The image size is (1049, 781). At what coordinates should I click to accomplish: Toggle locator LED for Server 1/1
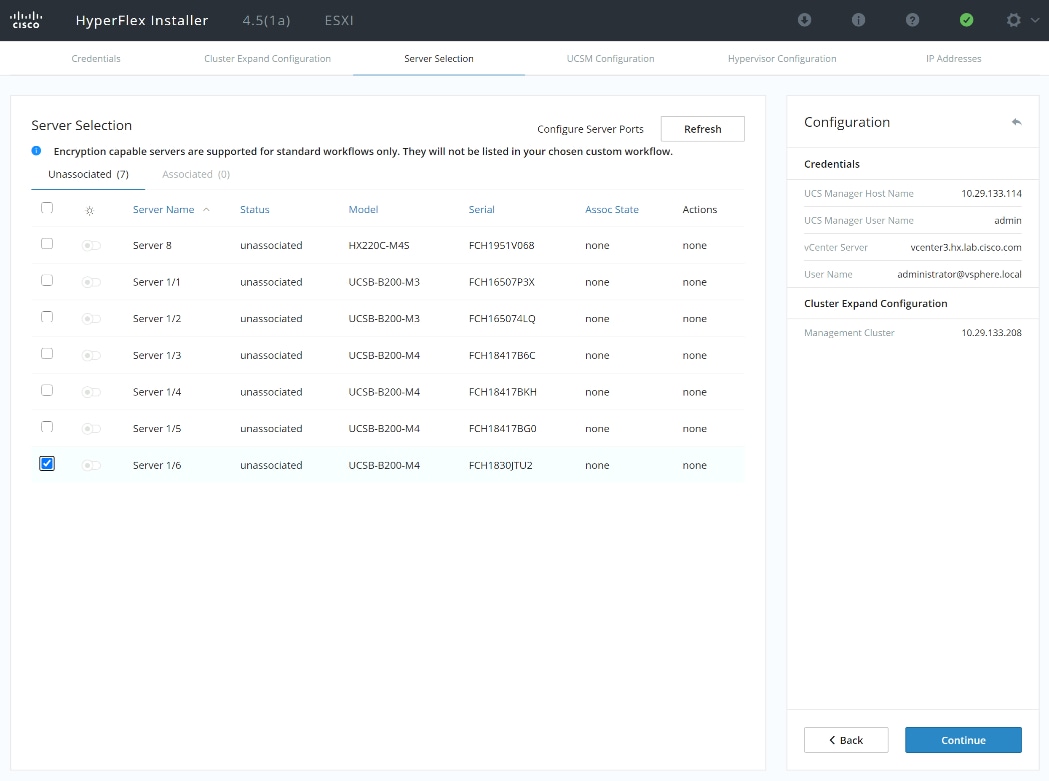coord(91,282)
